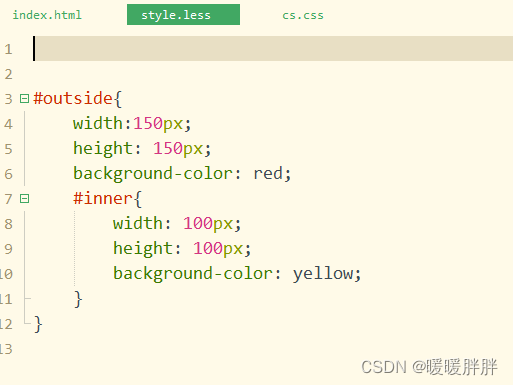Click line number 1 in gutter
This screenshot has width=513, height=385.
pyautogui.click(x=9, y=49)
